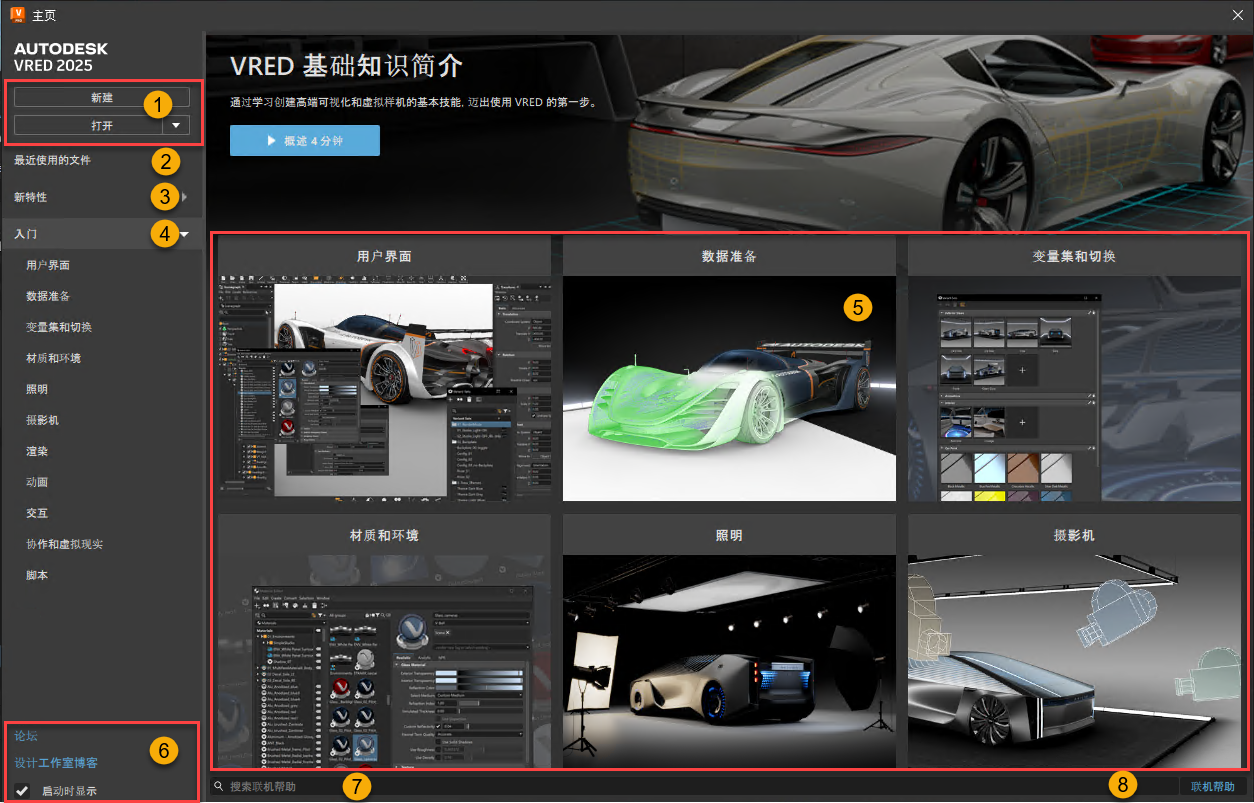This screenshot has height=803, width=1254.
Task: Select 数据准备 in the sidebar list
Action: (48, 296)
